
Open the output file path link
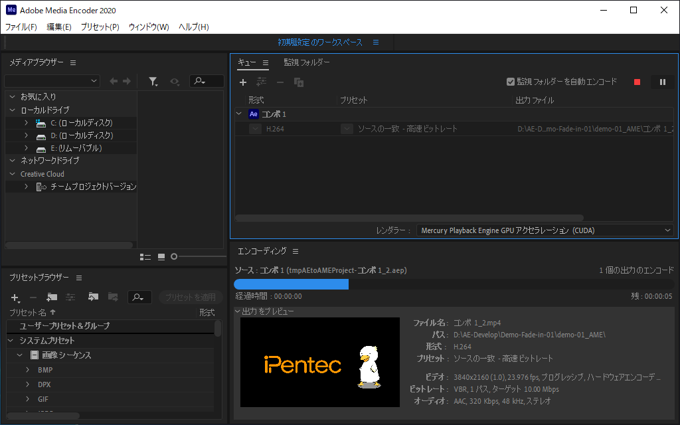point(595,129)
